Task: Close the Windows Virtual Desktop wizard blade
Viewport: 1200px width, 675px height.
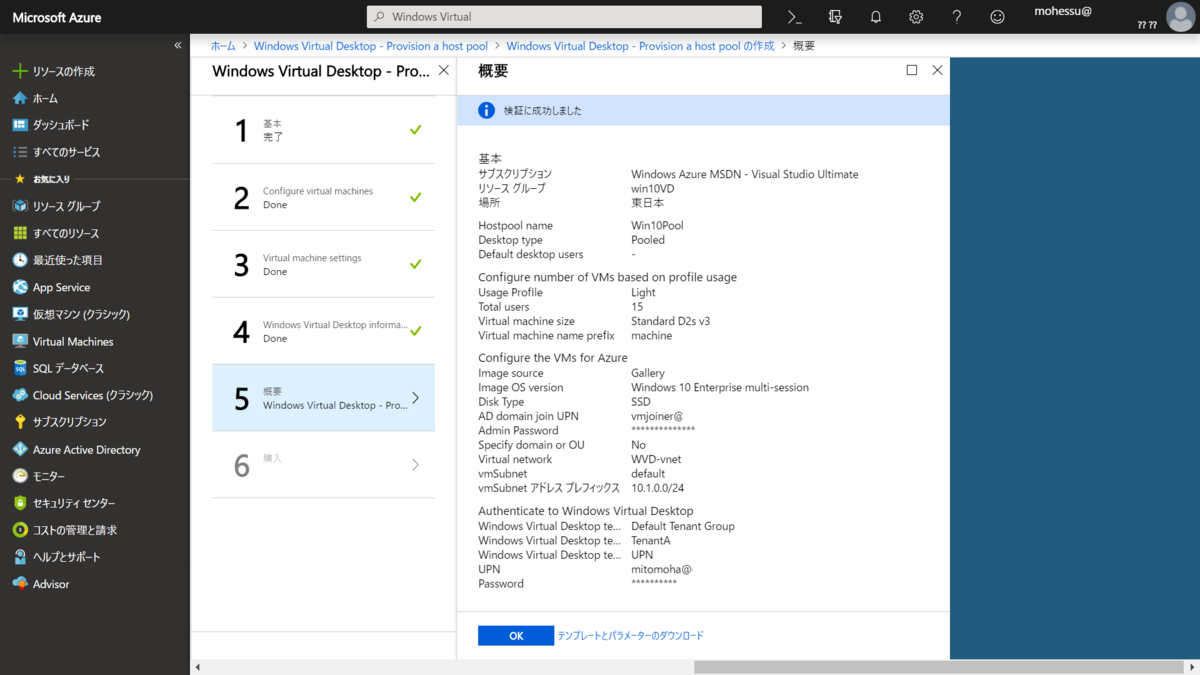Action: click(x=444, y=71)
